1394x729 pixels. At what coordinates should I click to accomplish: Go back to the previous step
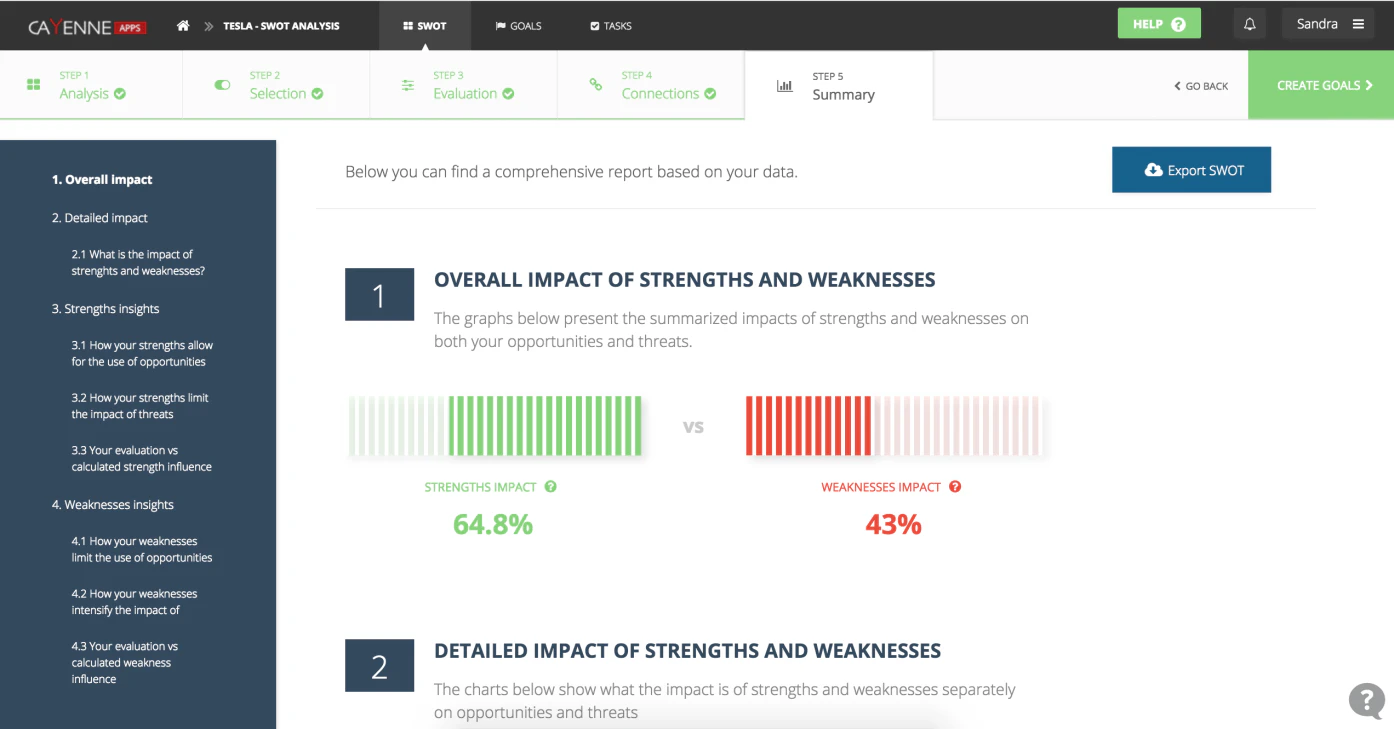pos(1201,86)
